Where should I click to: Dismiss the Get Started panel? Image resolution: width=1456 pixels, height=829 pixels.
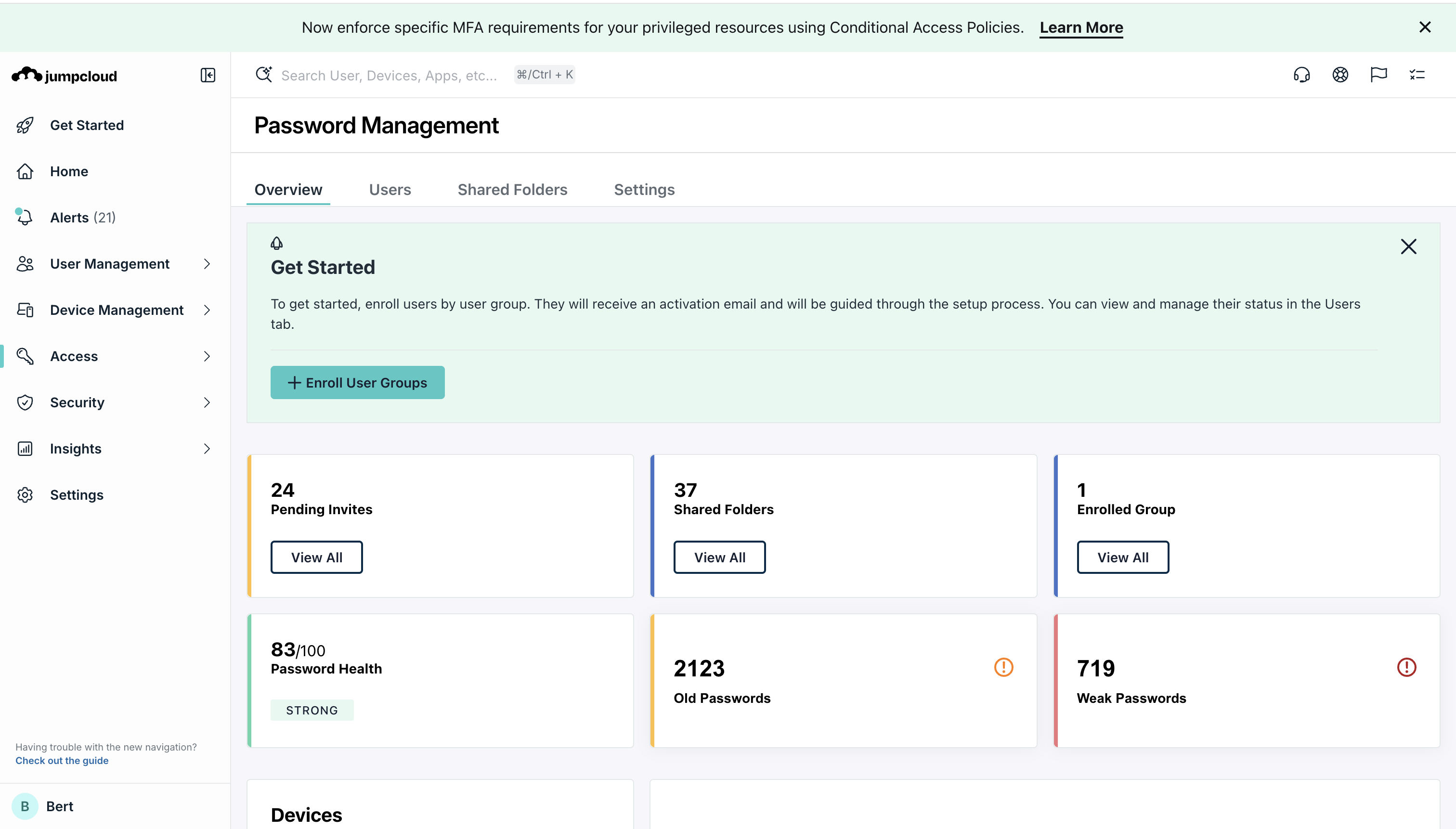pyautogui.click(x=1408, y=246)
